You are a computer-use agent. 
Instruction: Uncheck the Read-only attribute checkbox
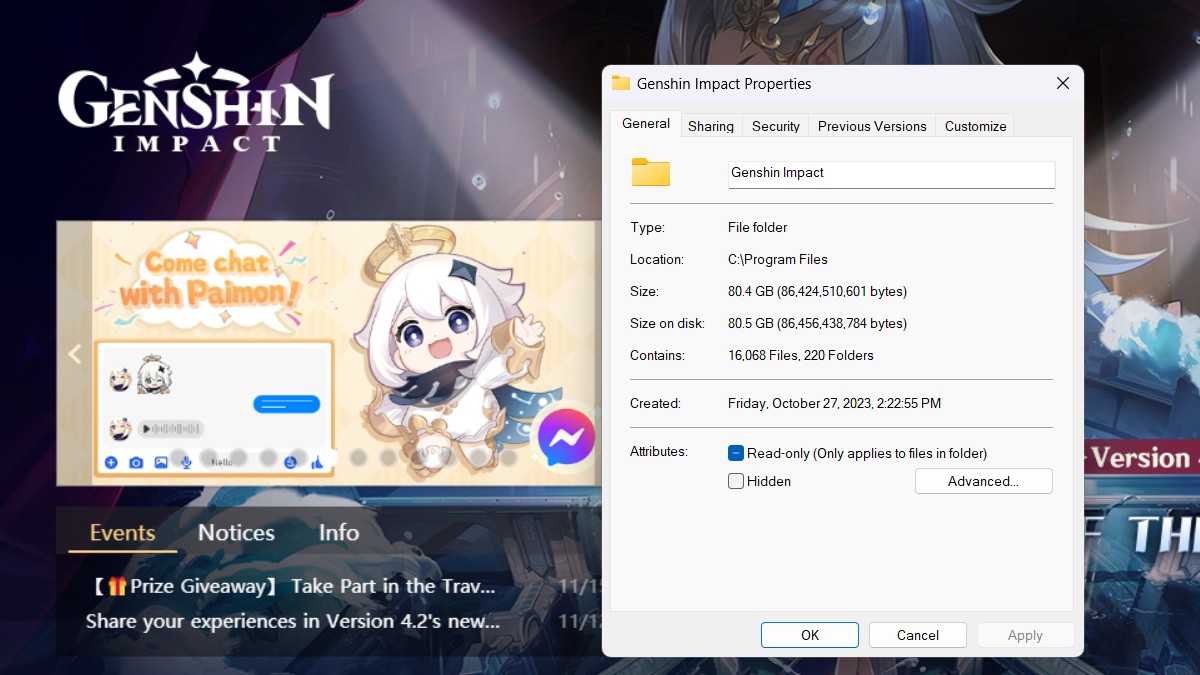[x=736, y=453]
